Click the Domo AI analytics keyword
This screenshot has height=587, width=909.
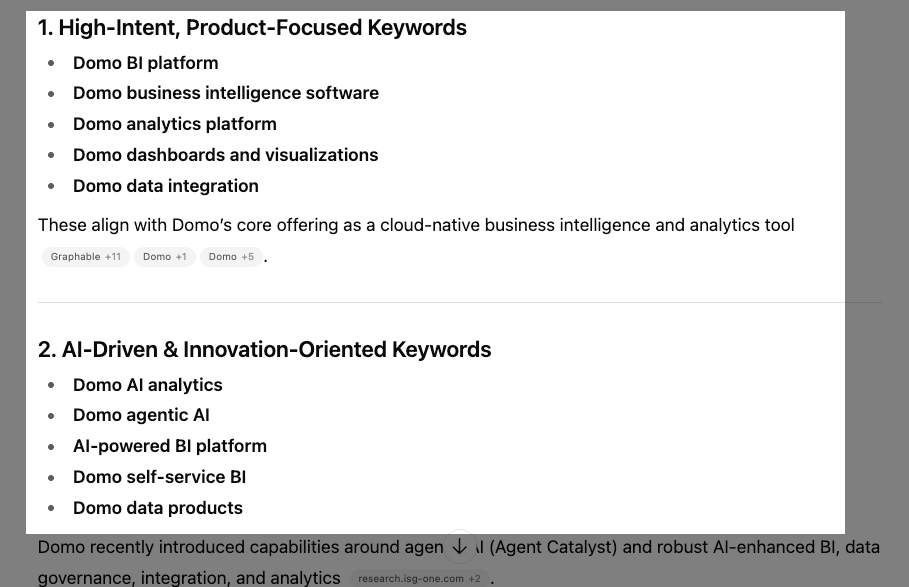click(x=147, y=385)
